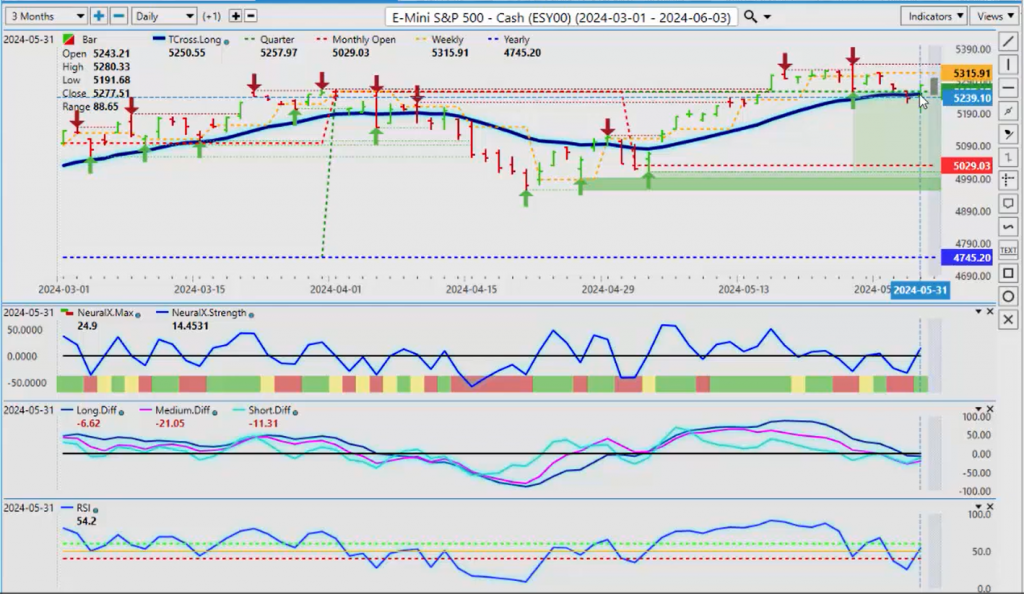Screen dimensions: 1024x594
Task: Click the blue minus zoom-out button
Action: pyautogui.click(x=118, y=16)
